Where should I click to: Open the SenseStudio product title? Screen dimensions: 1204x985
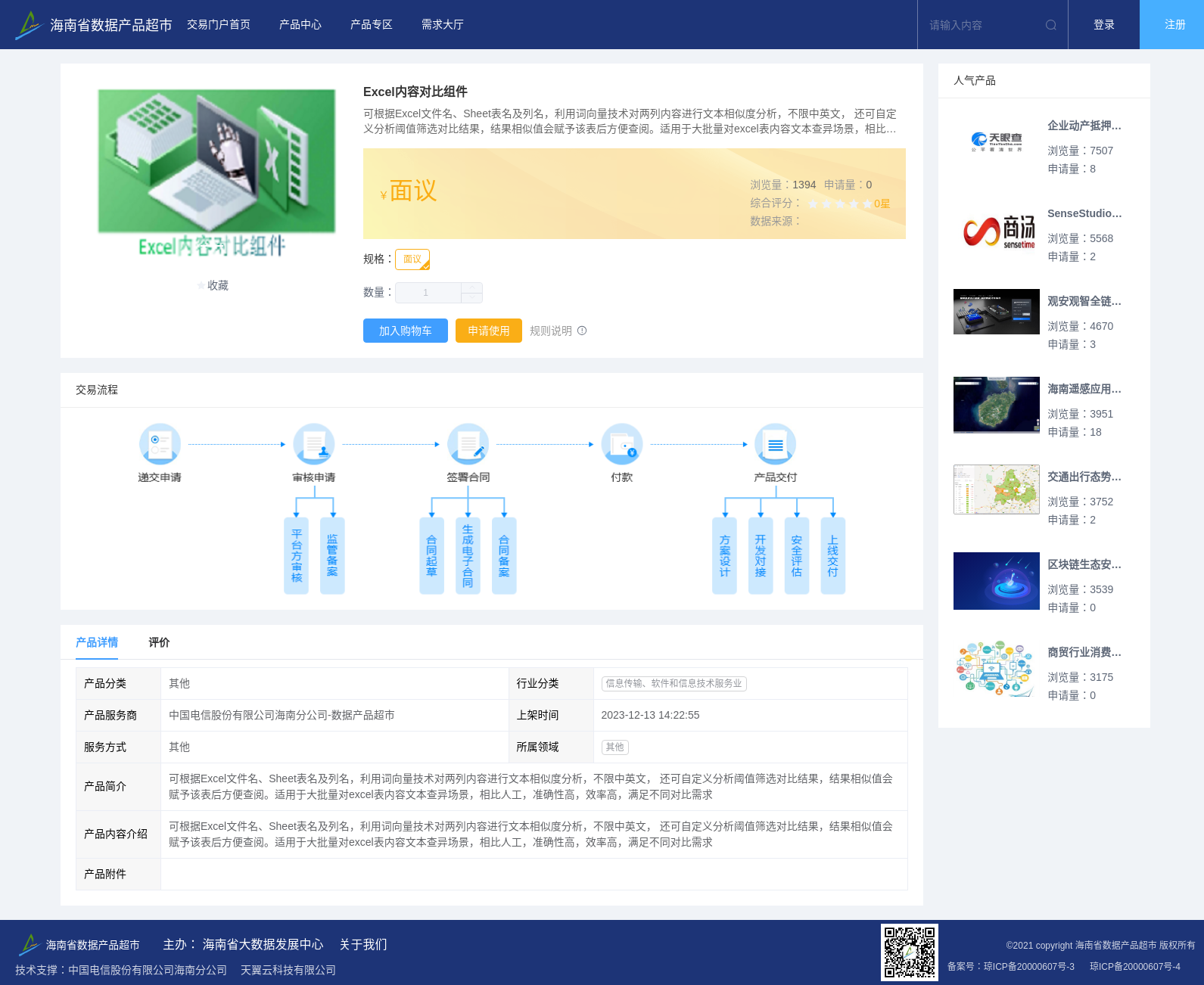click(1084, 213)
